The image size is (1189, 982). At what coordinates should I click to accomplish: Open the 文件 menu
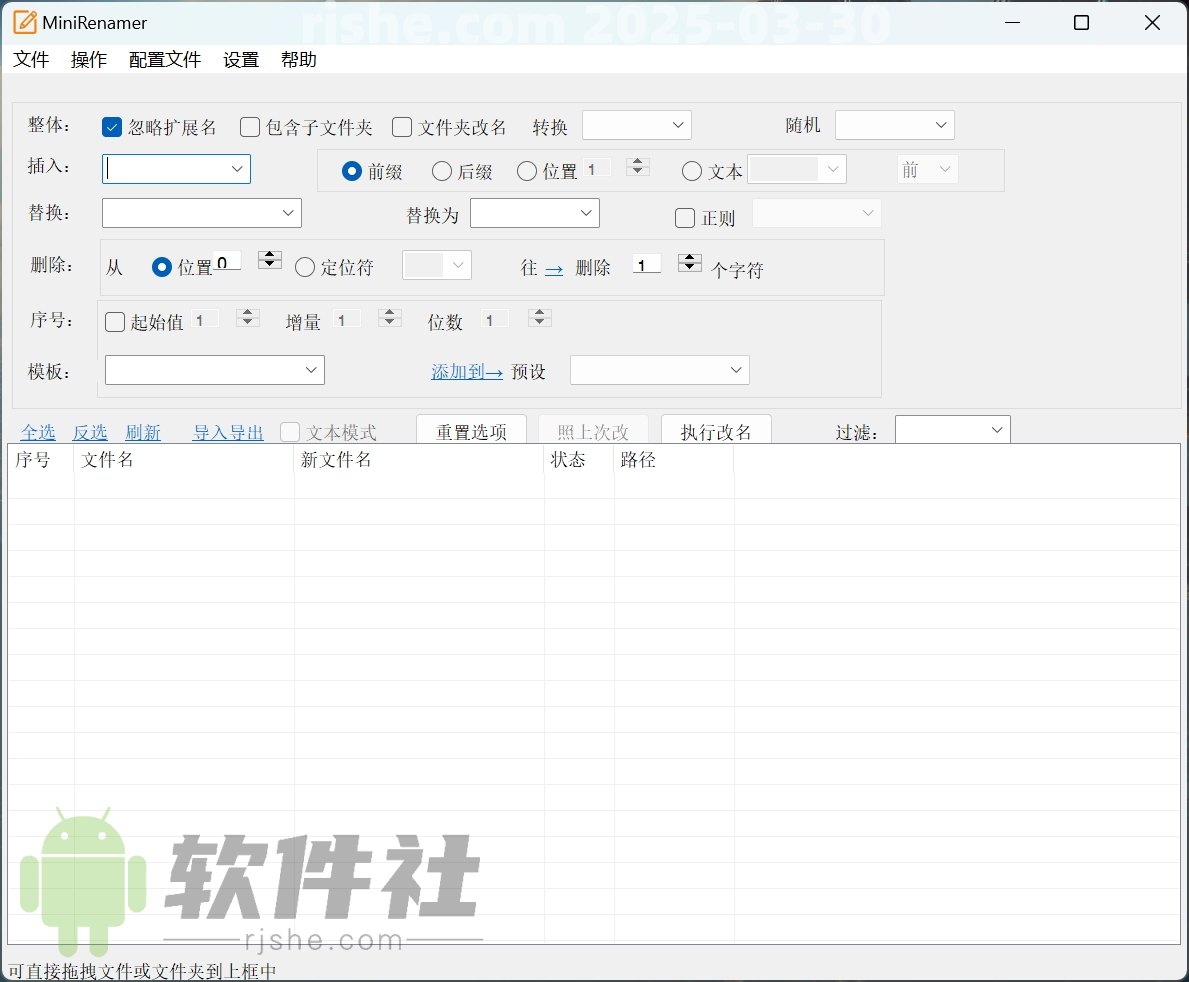click(x=31, y=59)
